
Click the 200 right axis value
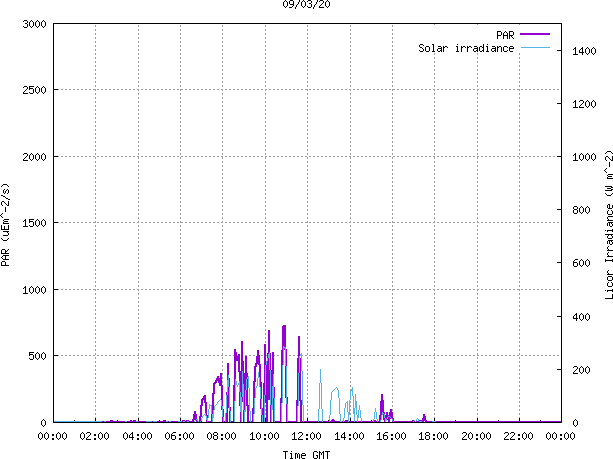(x=581, y=370)
